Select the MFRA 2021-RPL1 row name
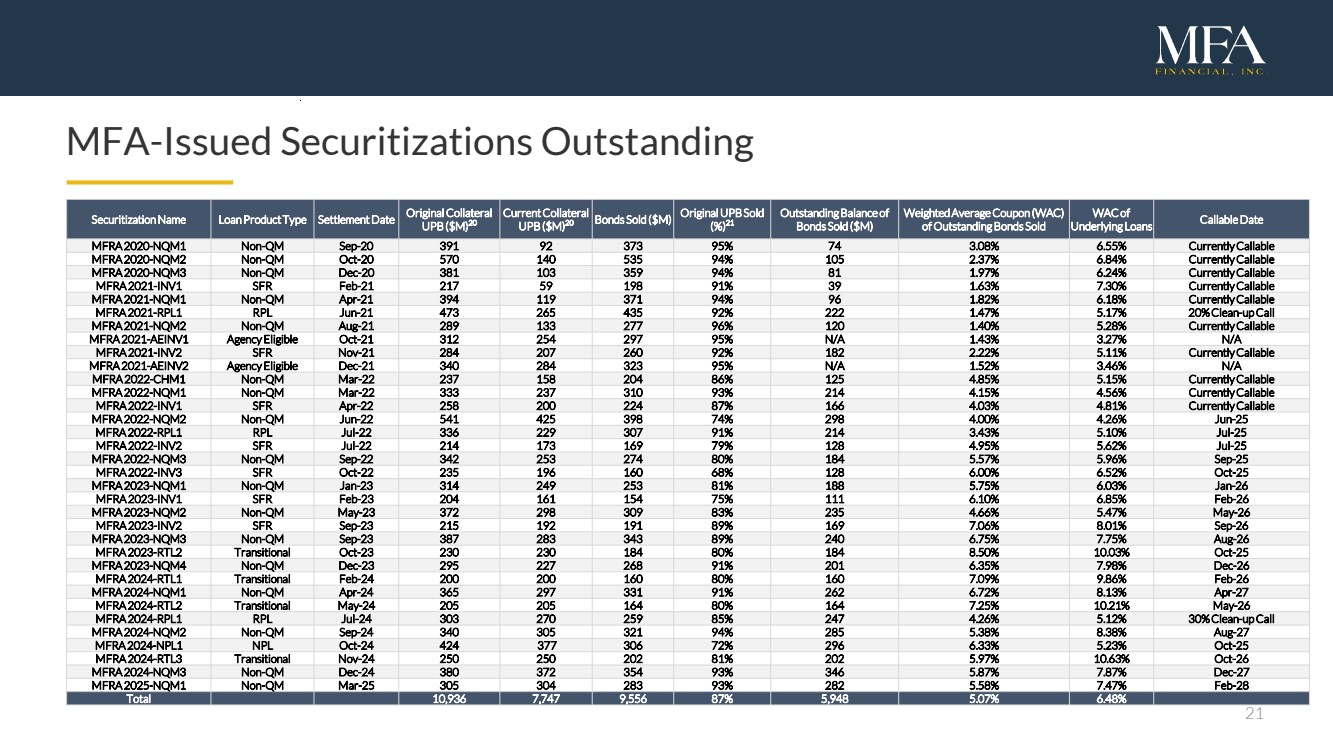 click(138, 312)
